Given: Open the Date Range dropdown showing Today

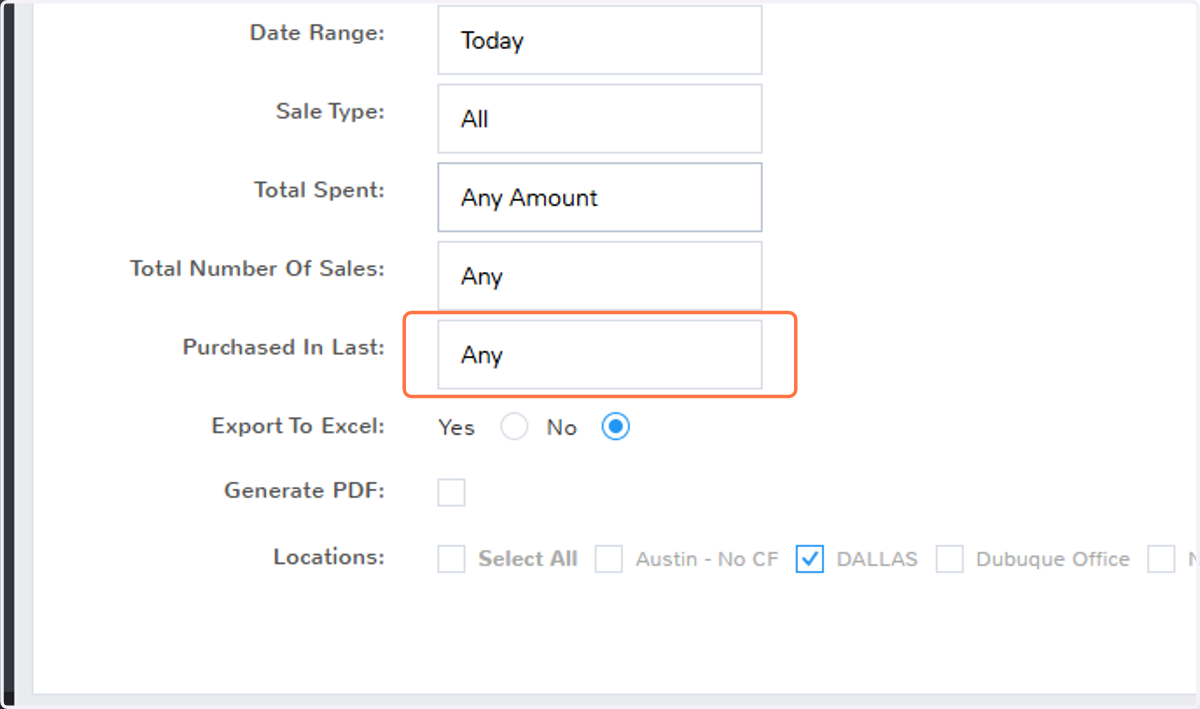Looking at the screenshot, I should coord(600,40).
